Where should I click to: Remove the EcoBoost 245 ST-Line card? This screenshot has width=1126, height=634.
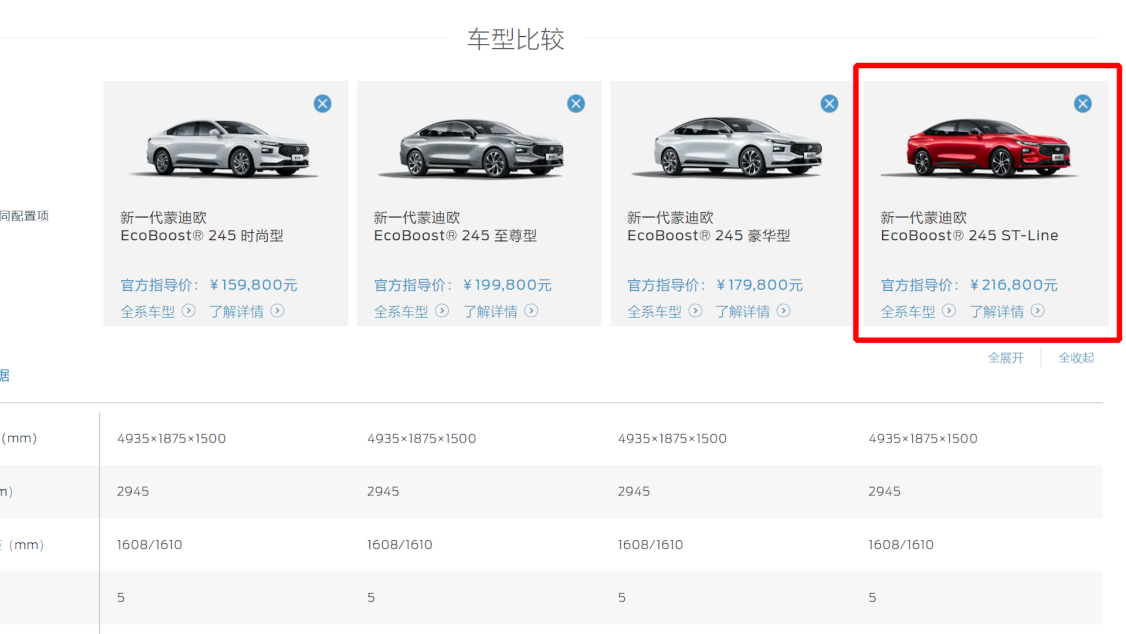pos(1083,103)
